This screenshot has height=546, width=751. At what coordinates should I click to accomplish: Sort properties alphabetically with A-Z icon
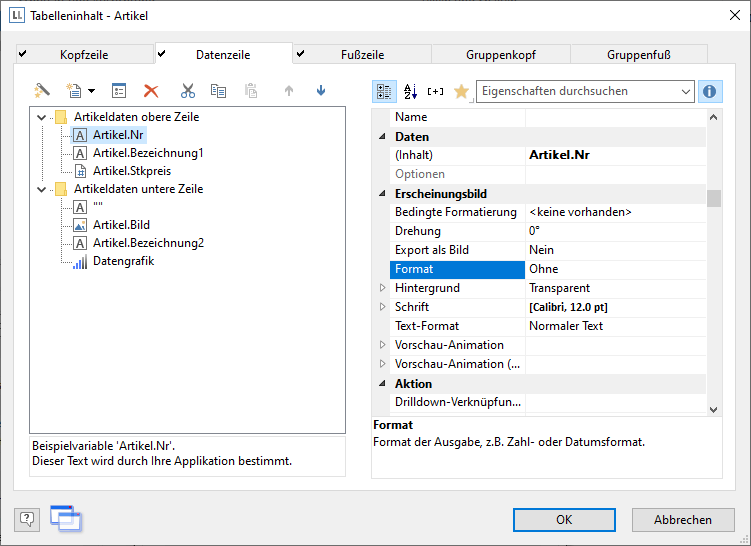coord(410,91)
